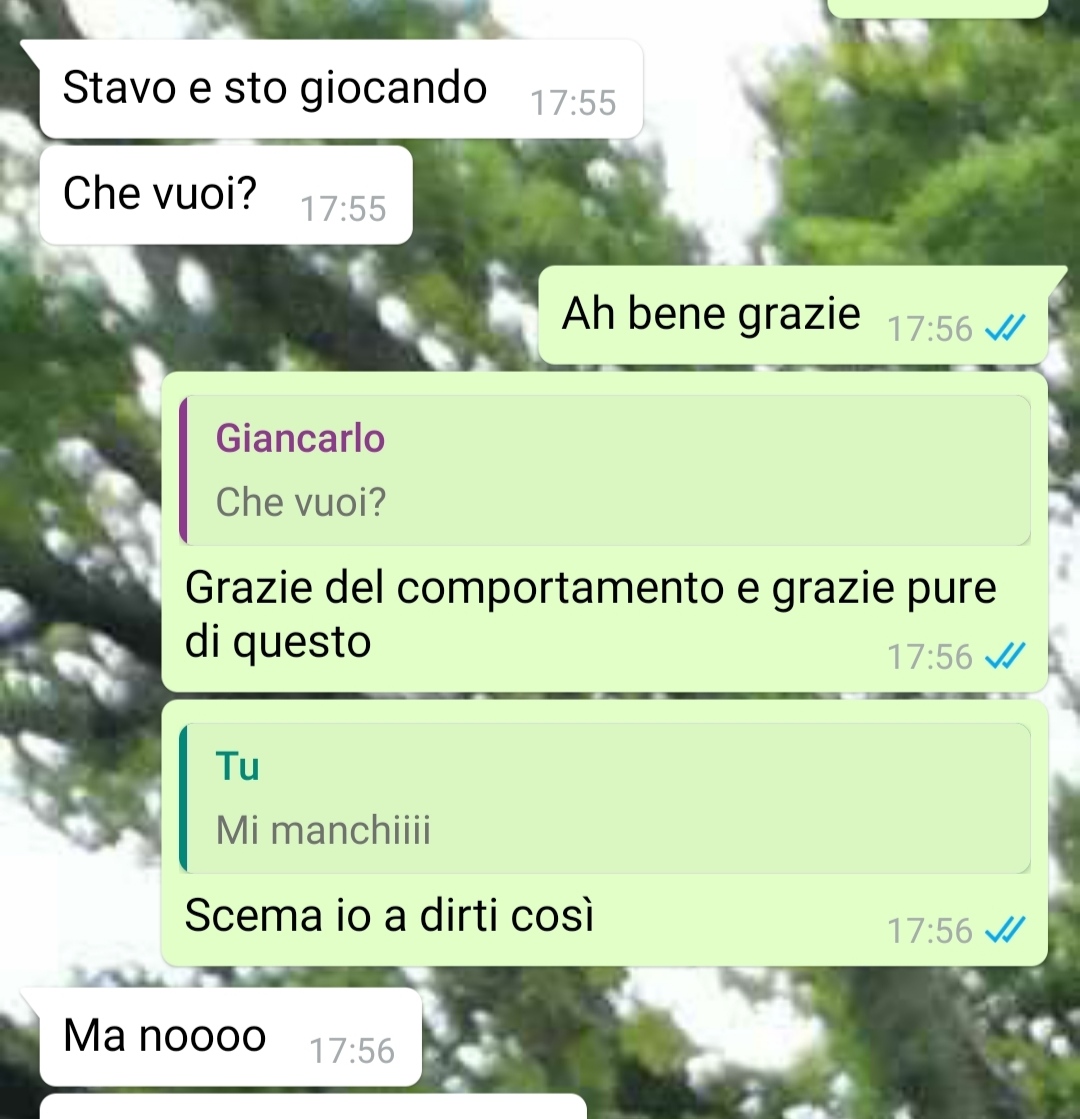Tap the 'Scema io a dirti così' text
The height and width of the screenshot is (1119, 1080).
[x=389, y=915]
